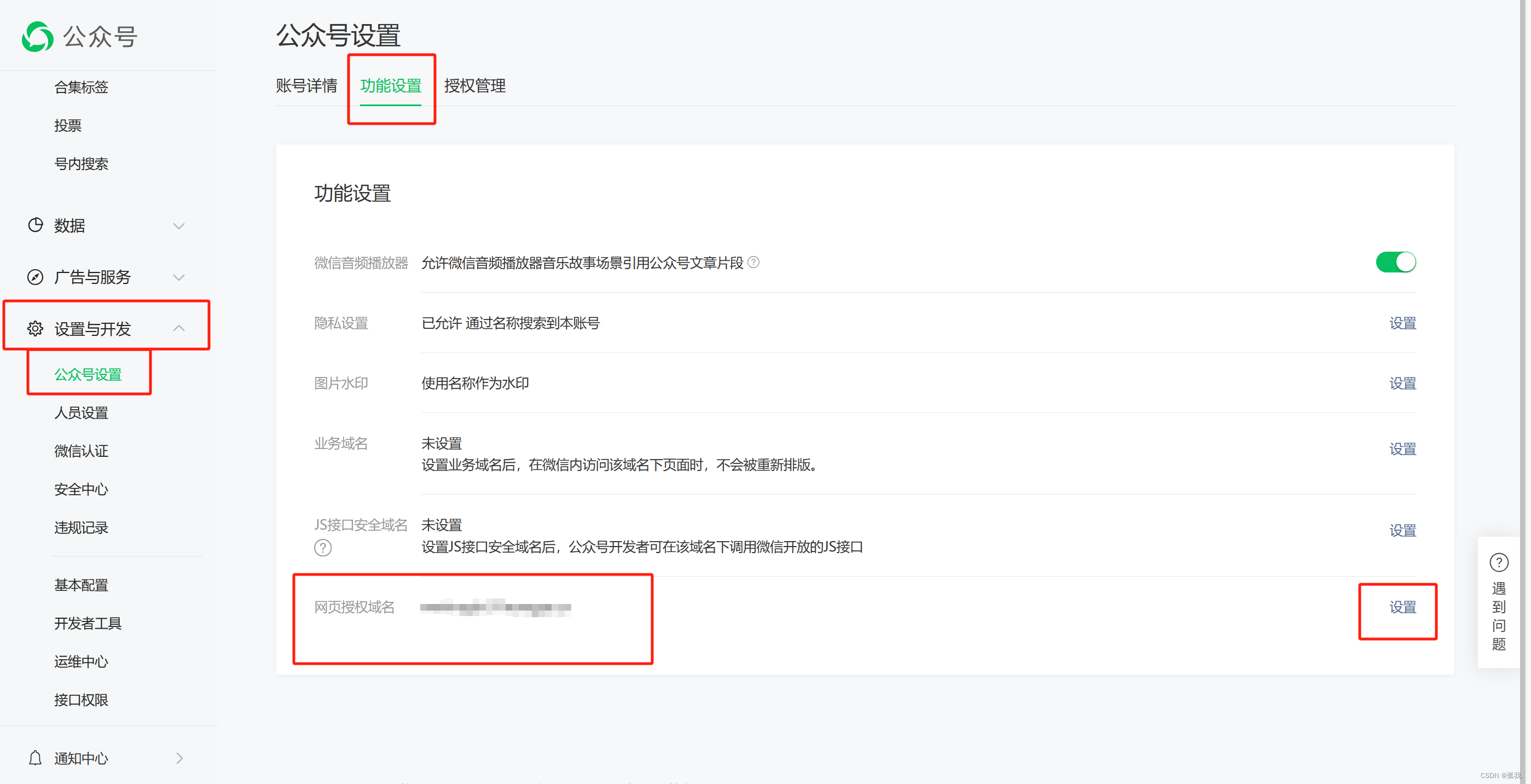Image resolution: width=1531 pixels, height=784 pixels.
Task: Open 接口权限 in the sidebar
Action: coord(82,700)
